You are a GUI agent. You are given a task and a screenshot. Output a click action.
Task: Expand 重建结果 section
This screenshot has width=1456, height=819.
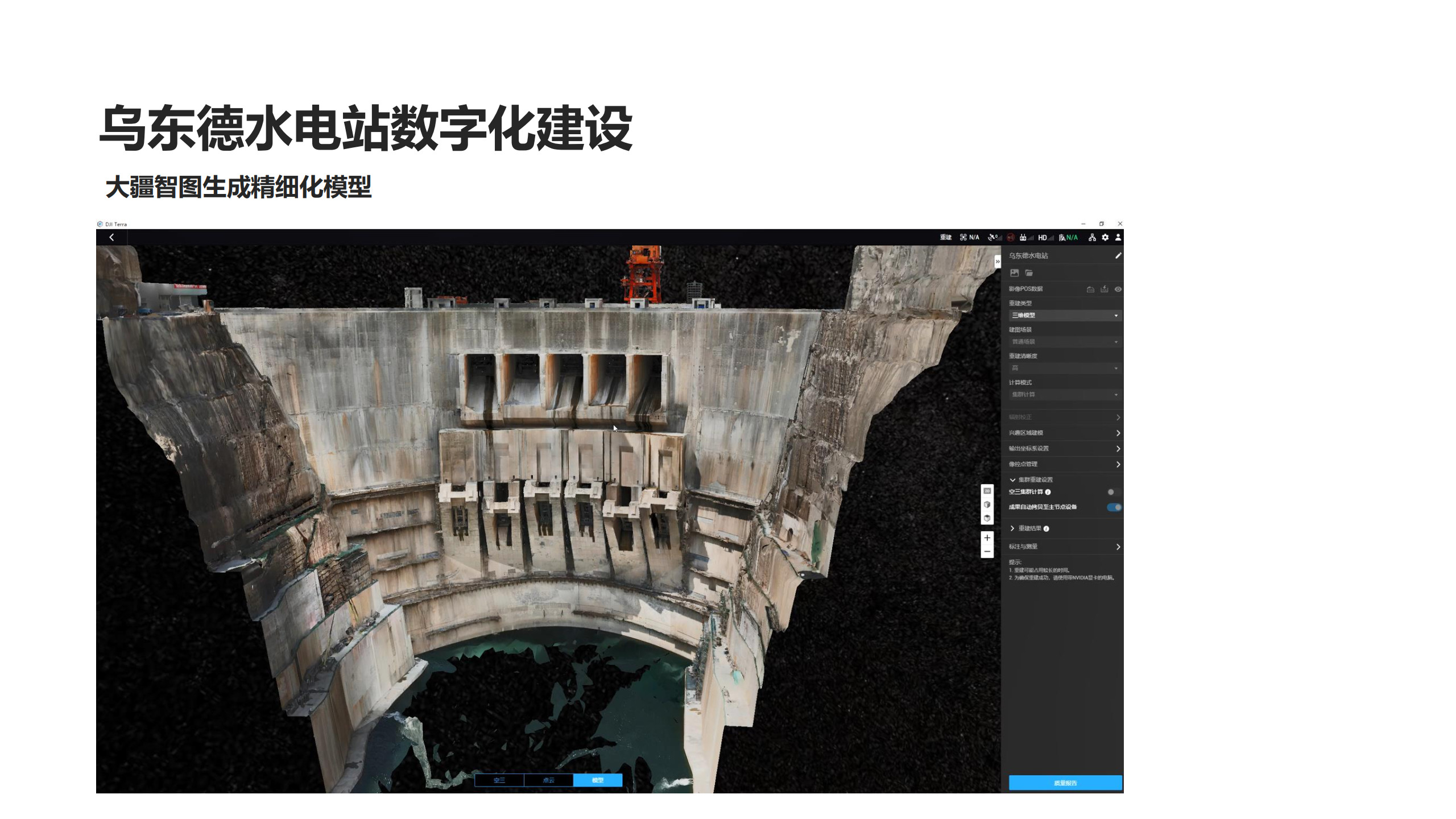(1025, 528)
